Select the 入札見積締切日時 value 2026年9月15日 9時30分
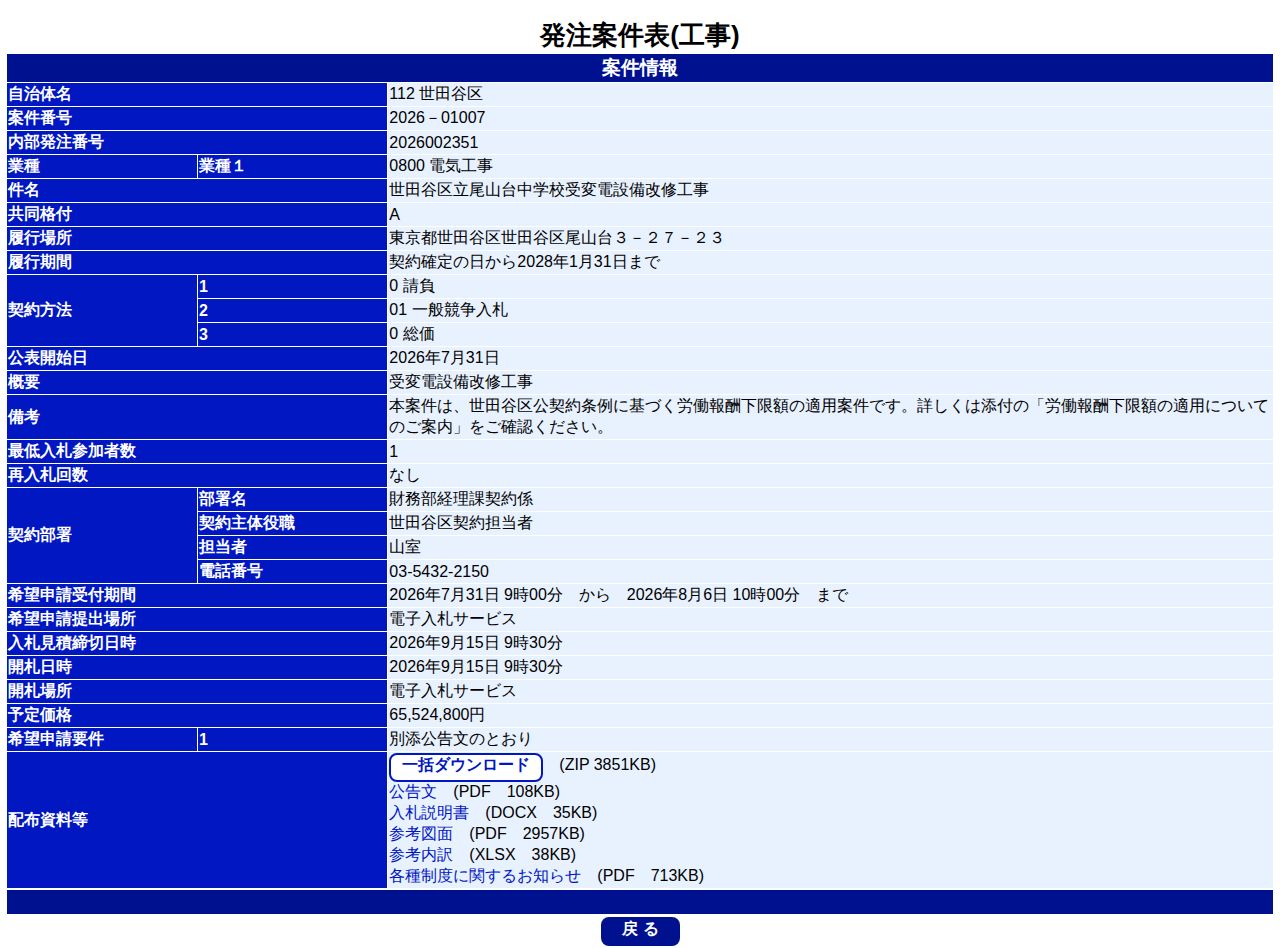Screen dimensions: 1280x948 pyautogui.click(x=476, y=643)
